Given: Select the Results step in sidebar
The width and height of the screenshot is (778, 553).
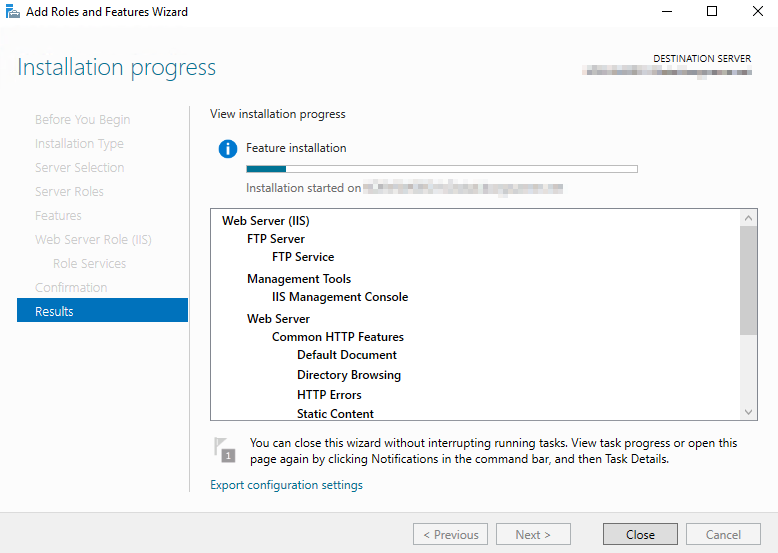Looking at the screenshot, I should (102, 310).
